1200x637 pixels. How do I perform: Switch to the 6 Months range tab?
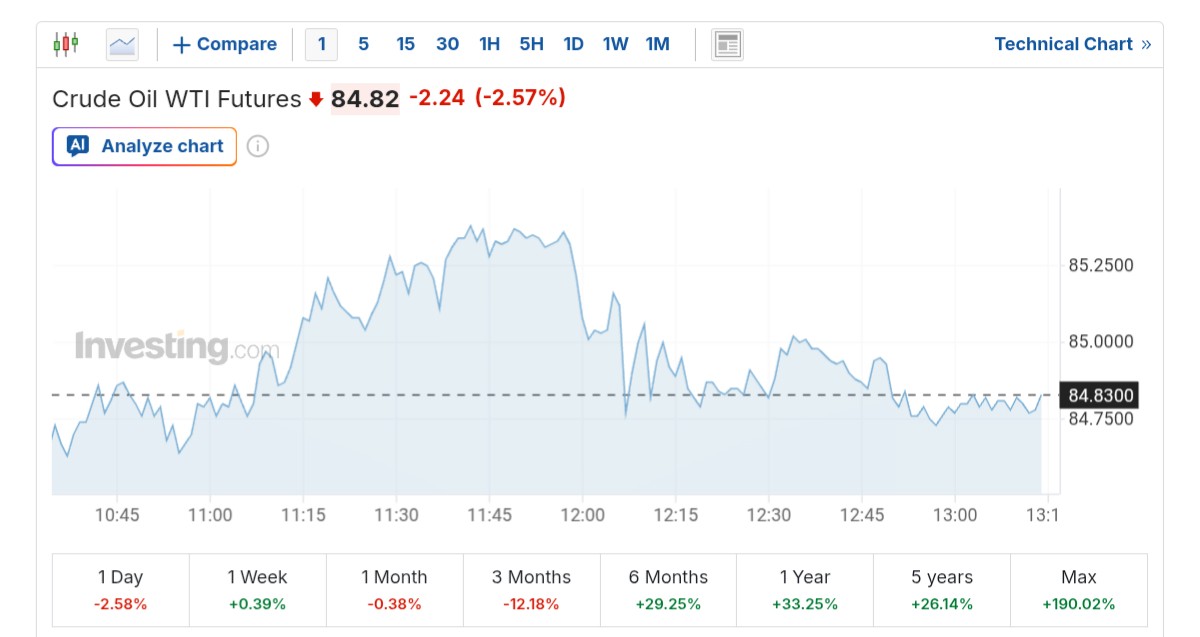668,589
